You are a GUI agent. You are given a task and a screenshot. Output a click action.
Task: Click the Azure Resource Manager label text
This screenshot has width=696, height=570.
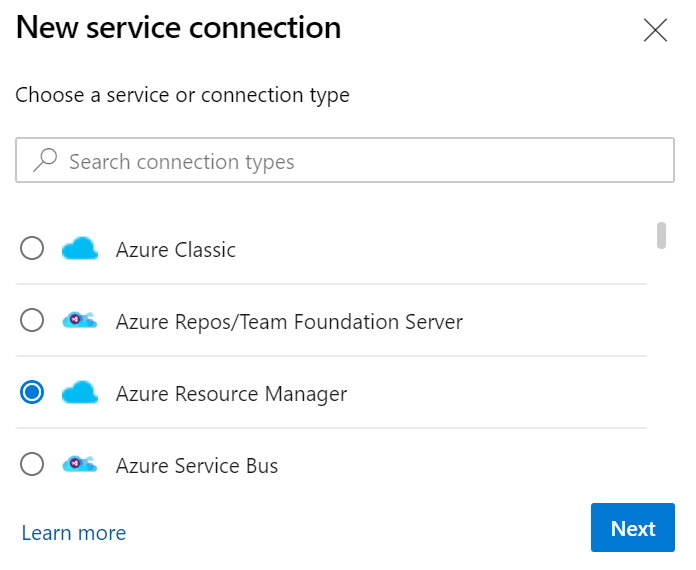point(231,394)
